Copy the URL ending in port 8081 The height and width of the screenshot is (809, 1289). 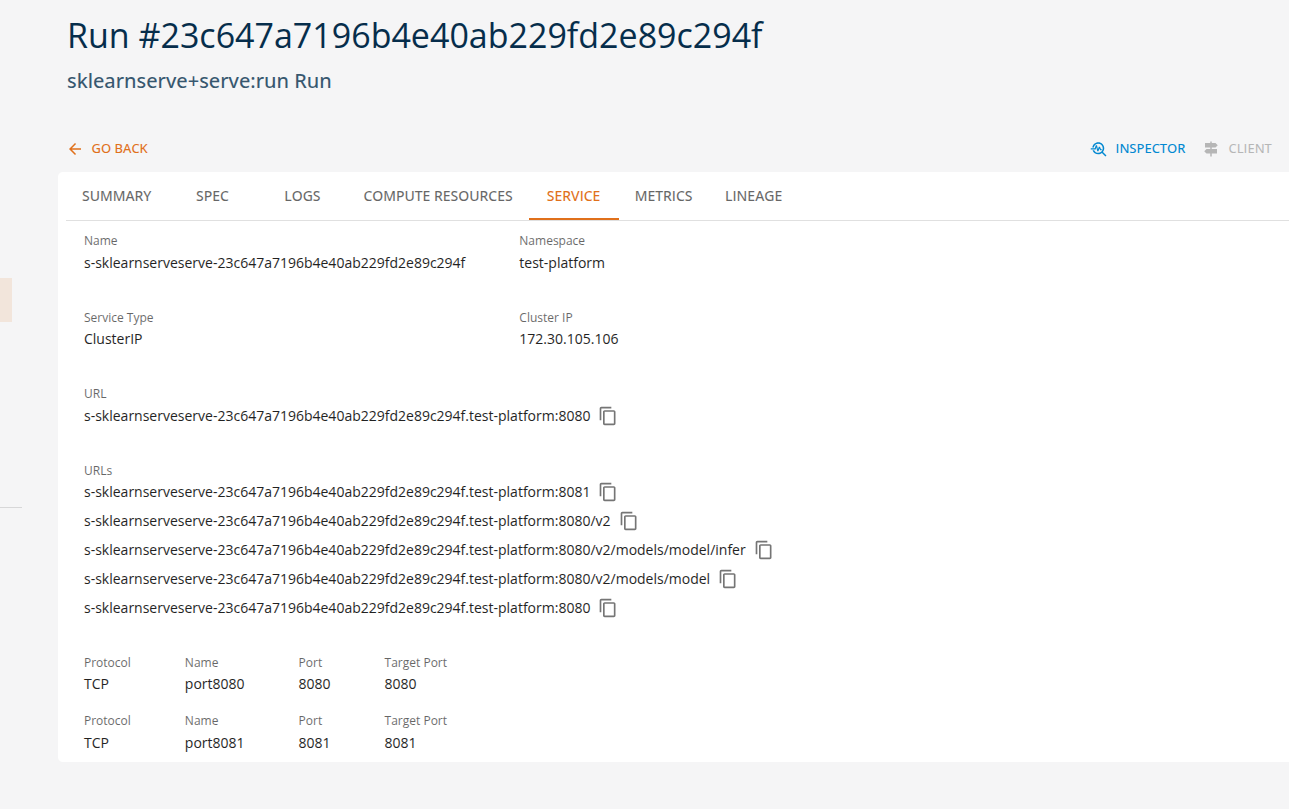[608, 492]
